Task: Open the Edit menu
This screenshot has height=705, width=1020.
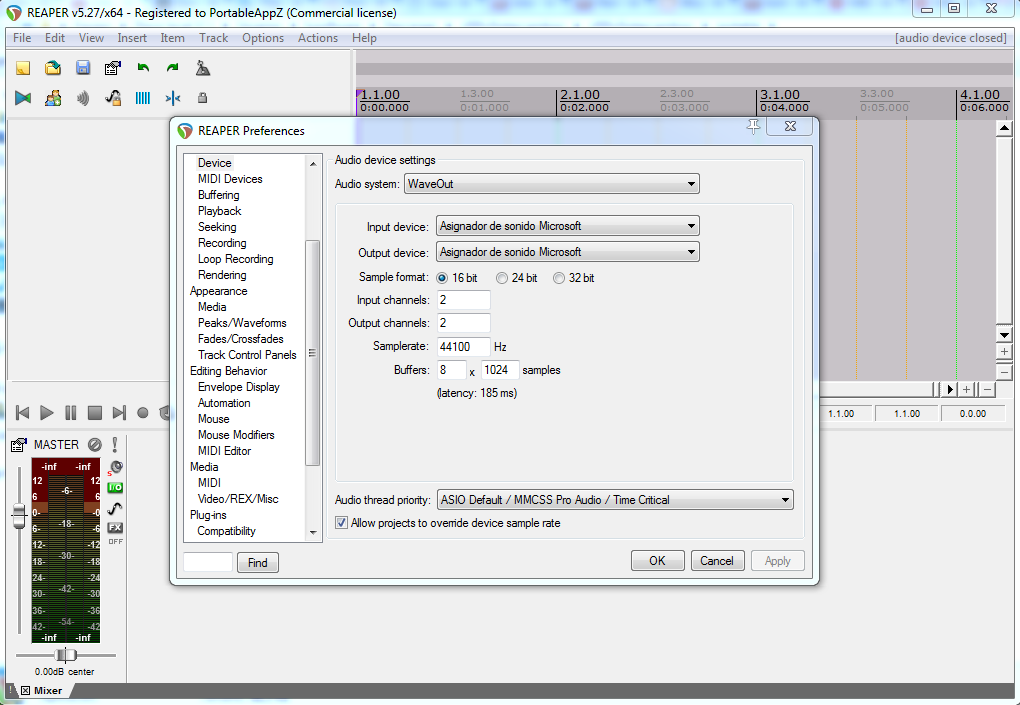Action: 55,38
